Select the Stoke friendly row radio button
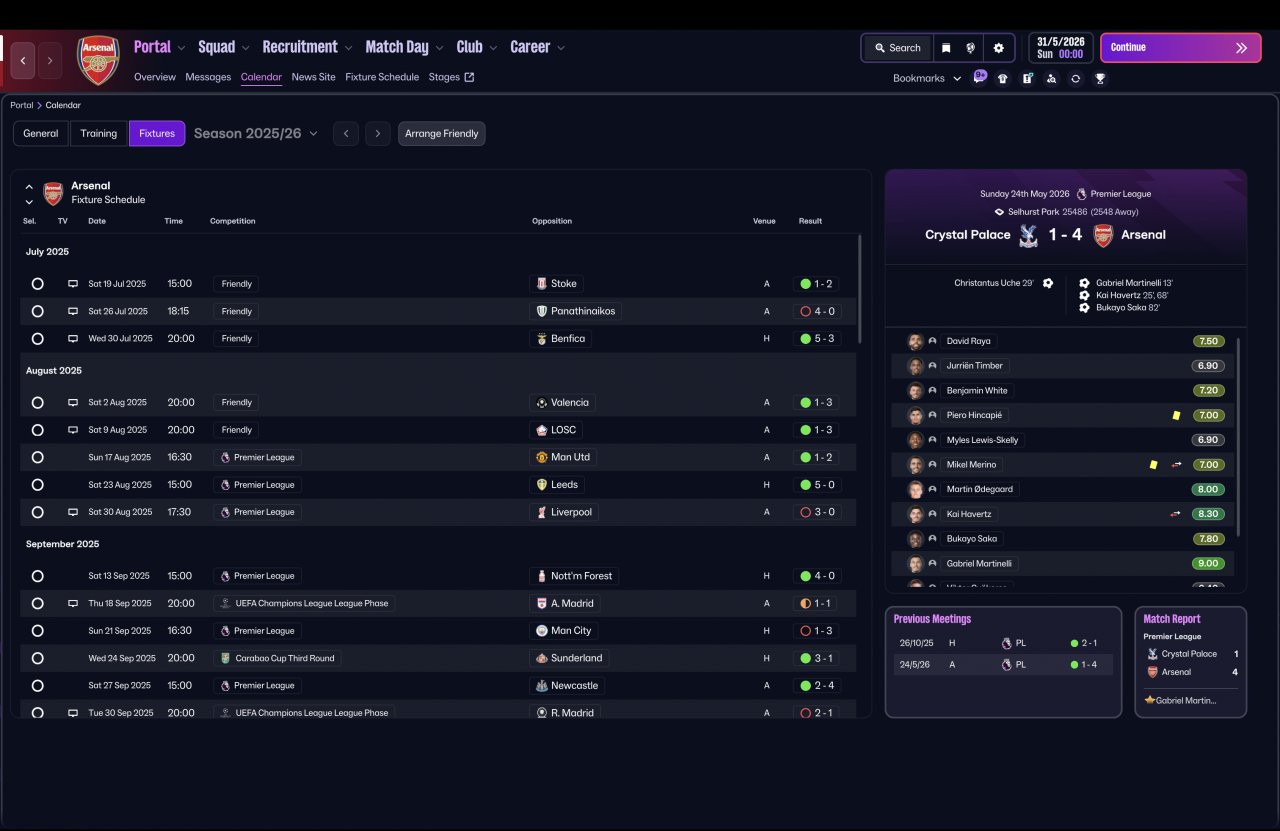Viewport: 1280px width, 831px height. point(37,284)
